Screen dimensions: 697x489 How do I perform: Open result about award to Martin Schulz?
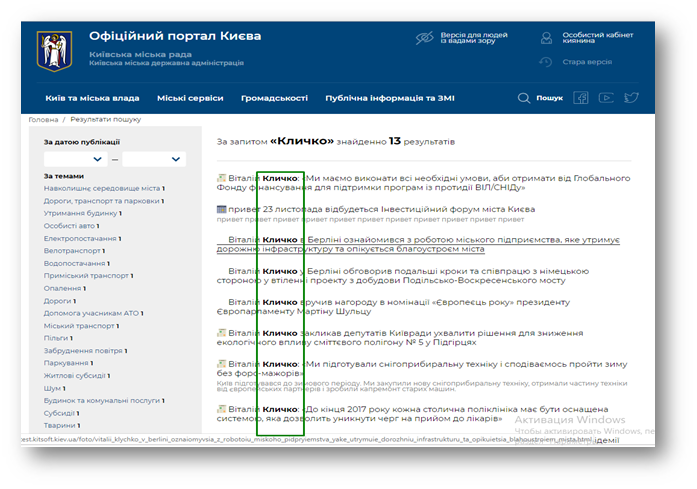(400, 301)
